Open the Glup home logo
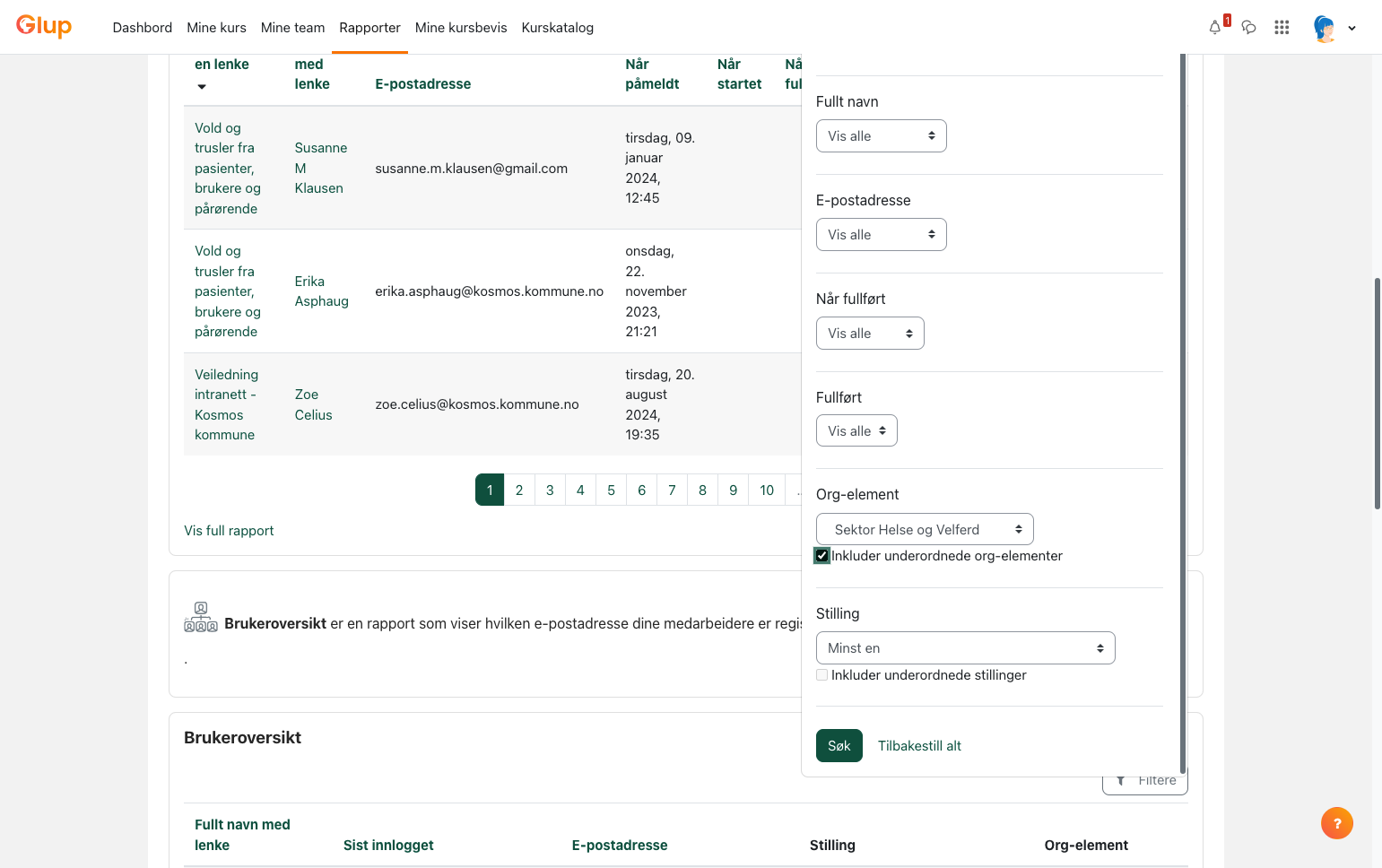 [x=44, y=26]
